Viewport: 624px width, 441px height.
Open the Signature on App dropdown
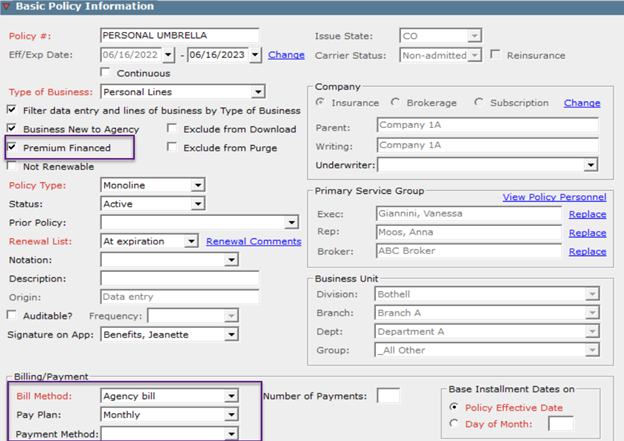click(231, 334)
